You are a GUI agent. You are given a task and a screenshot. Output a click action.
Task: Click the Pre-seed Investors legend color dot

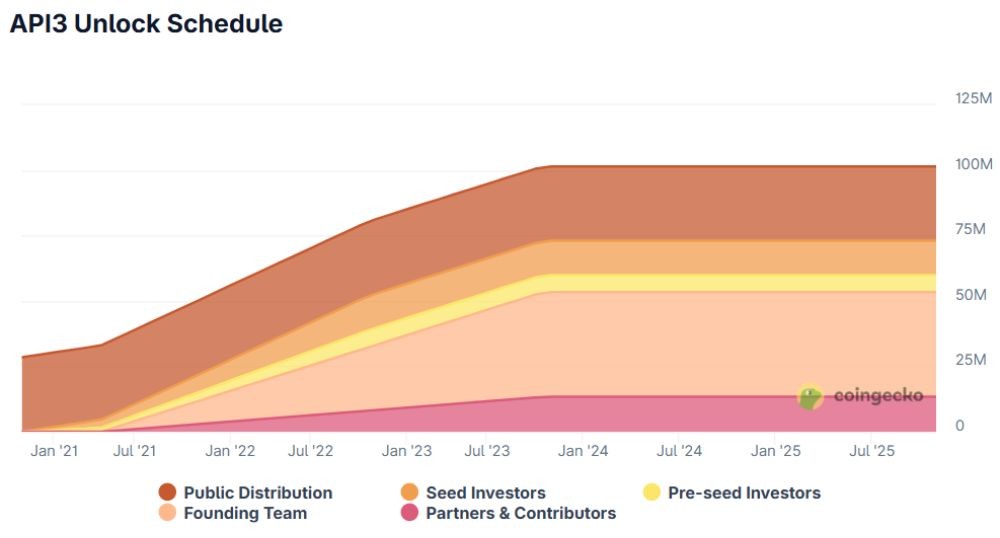tap(651, 492)
